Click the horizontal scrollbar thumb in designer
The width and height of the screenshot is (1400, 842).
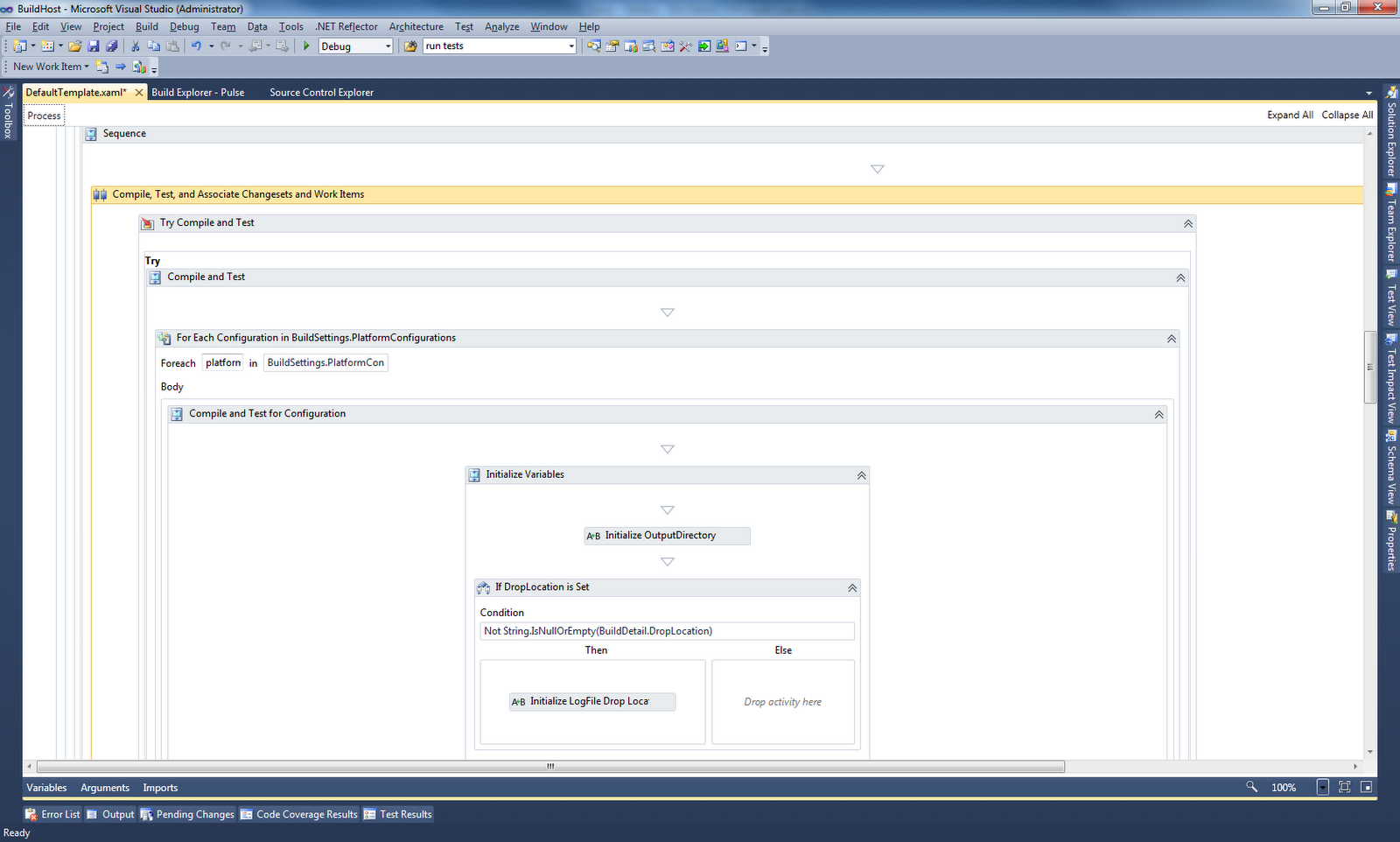pos(550,766)
